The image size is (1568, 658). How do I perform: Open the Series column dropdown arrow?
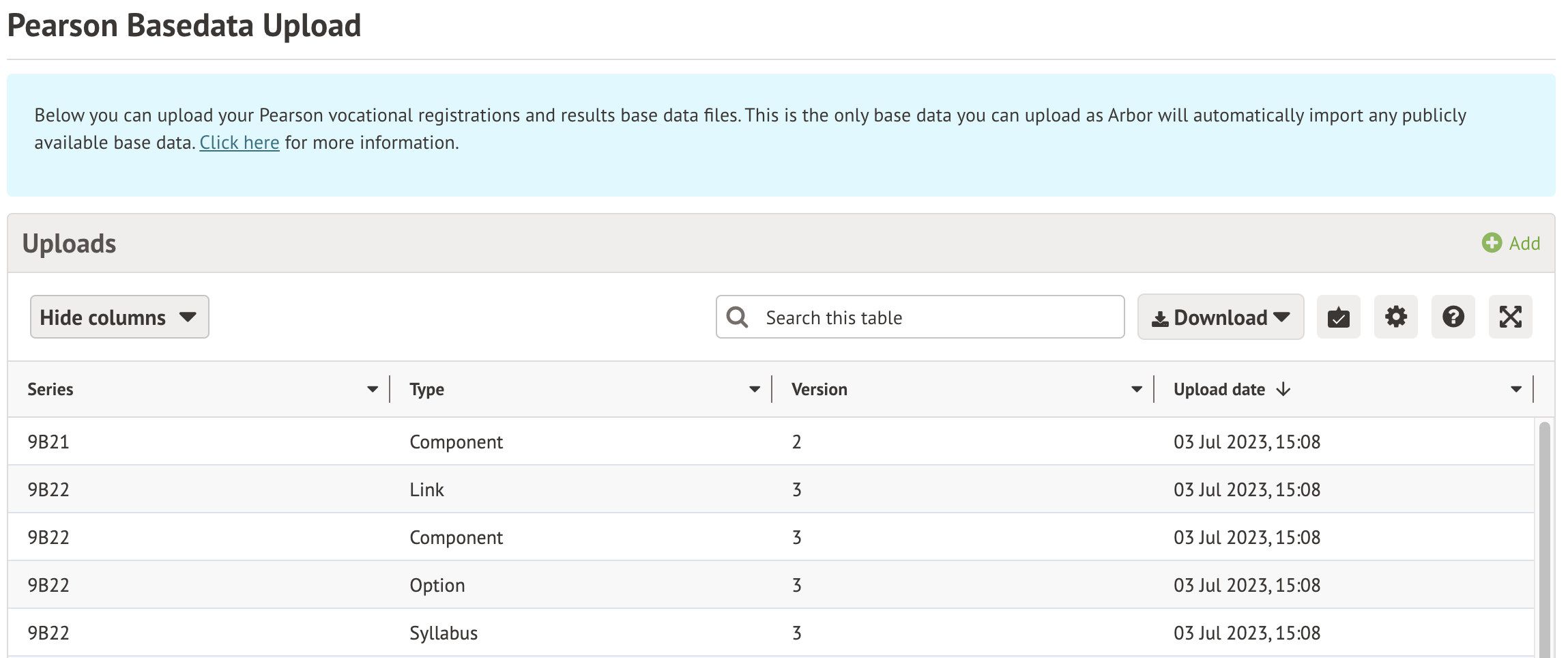click(373, 389)
